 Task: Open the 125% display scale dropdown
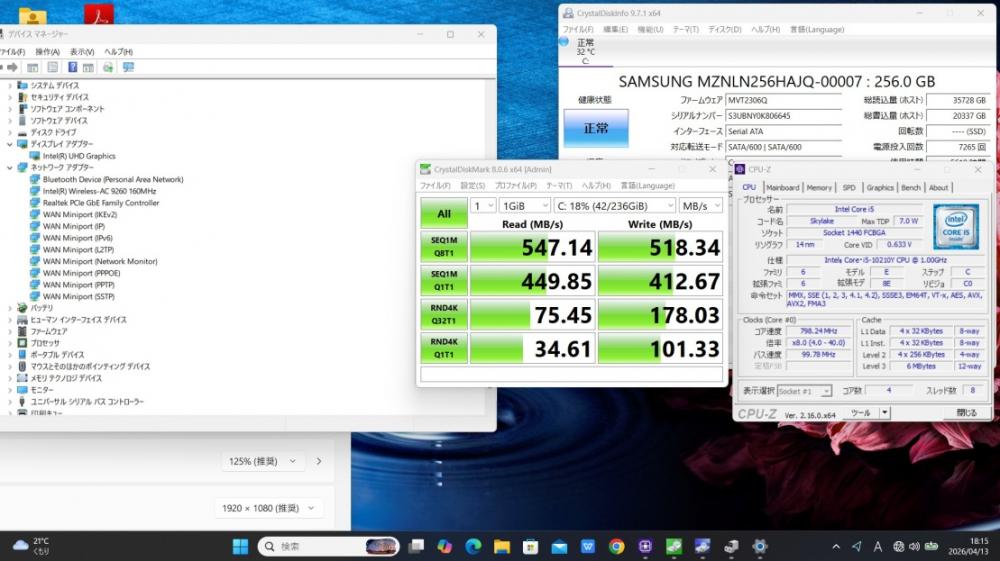click(263, 461)
